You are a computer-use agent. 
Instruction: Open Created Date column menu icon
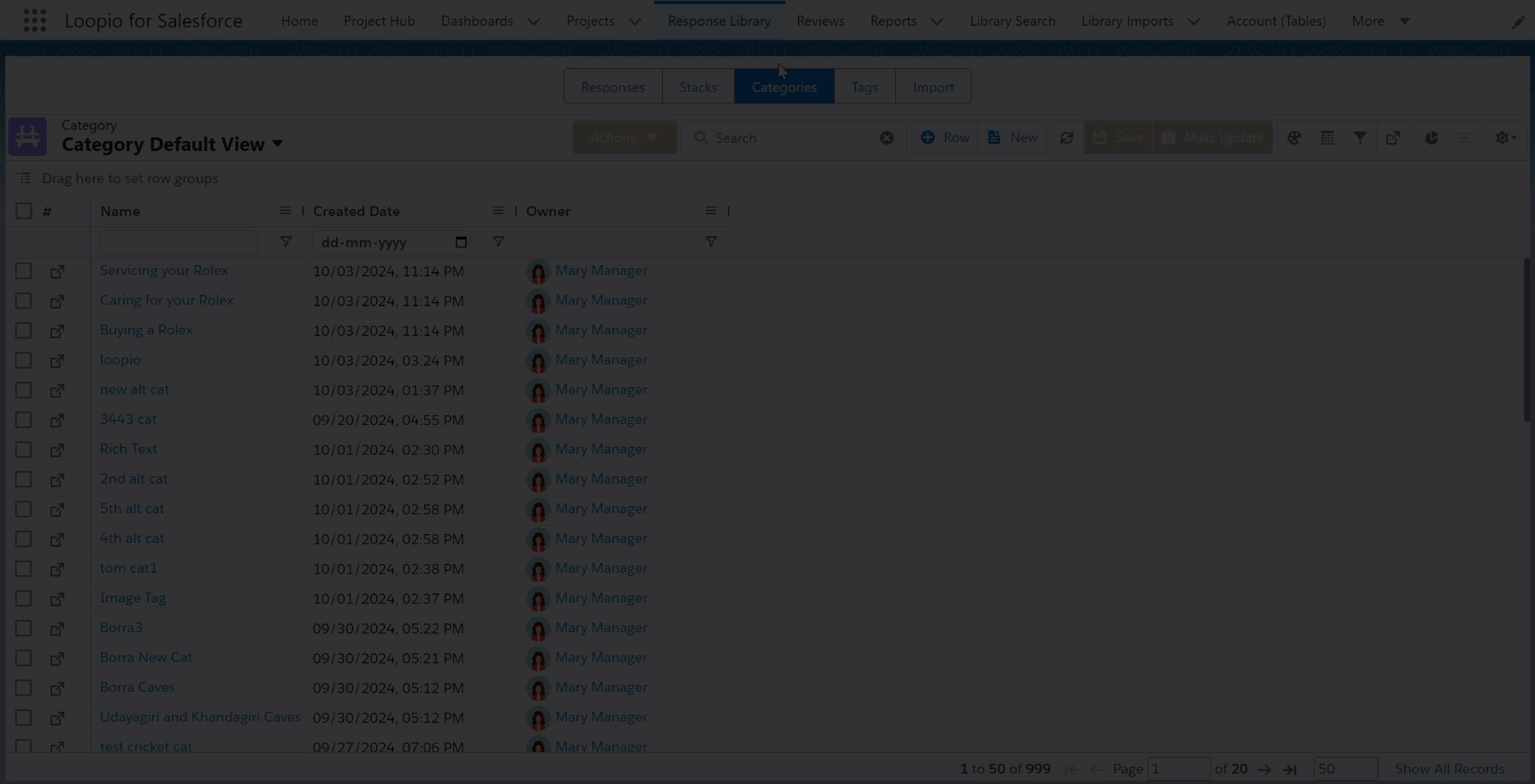click(x=498, y=210)
